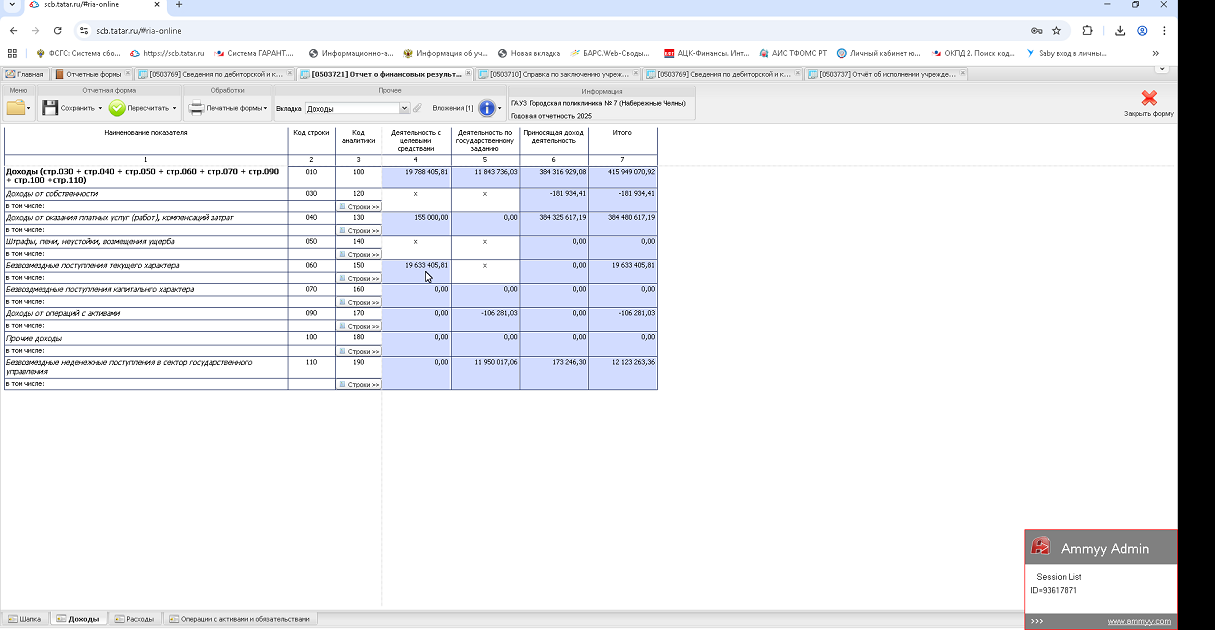Expand Строки for analytic code 130
This screenshot has height=630, width=1215.
click(x=359, y=230)
